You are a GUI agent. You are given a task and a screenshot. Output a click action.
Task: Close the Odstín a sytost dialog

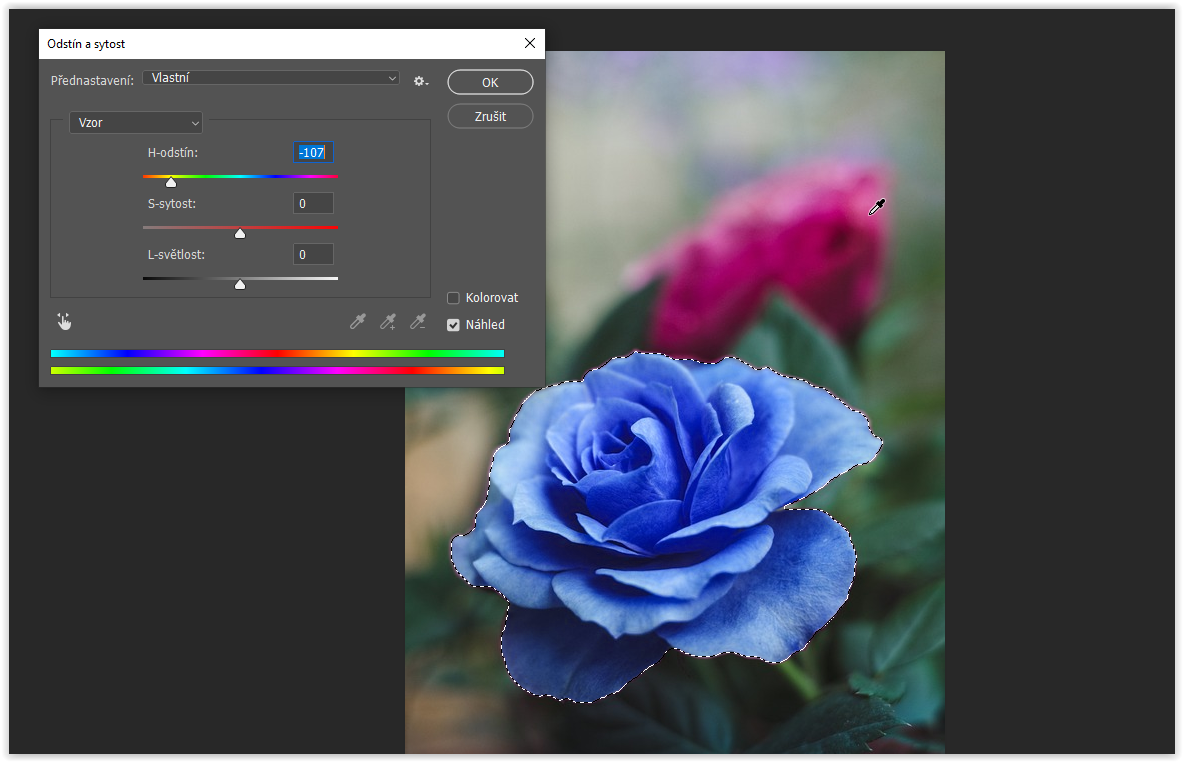(530, 43)
